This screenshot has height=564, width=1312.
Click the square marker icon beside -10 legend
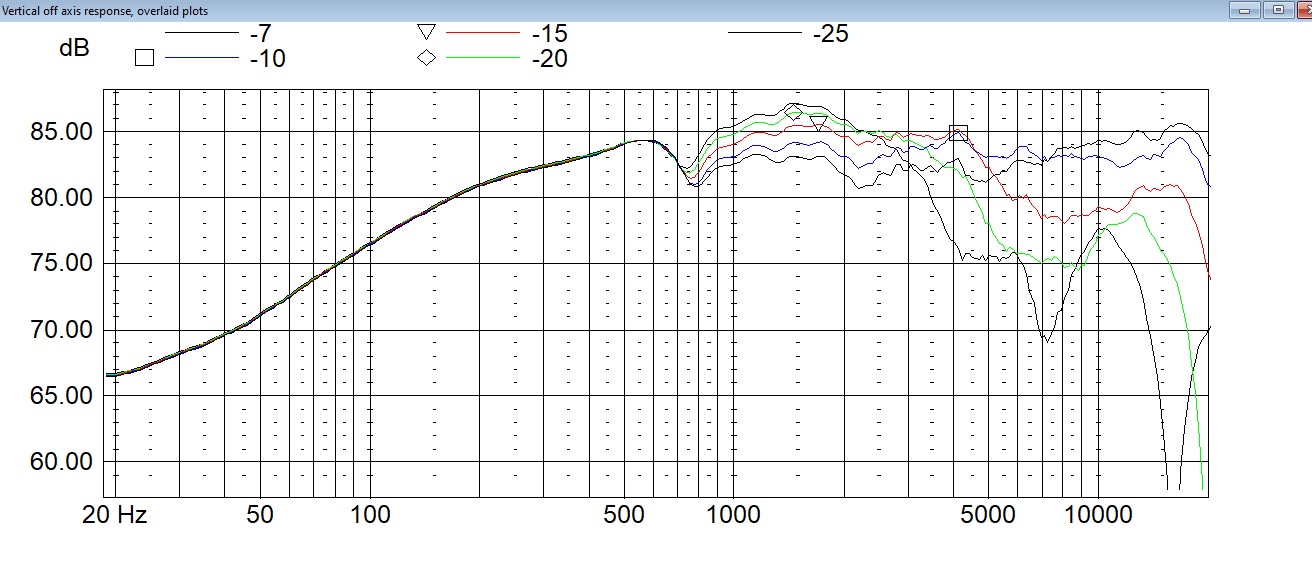pyautogui.click(x=144, y=58)
